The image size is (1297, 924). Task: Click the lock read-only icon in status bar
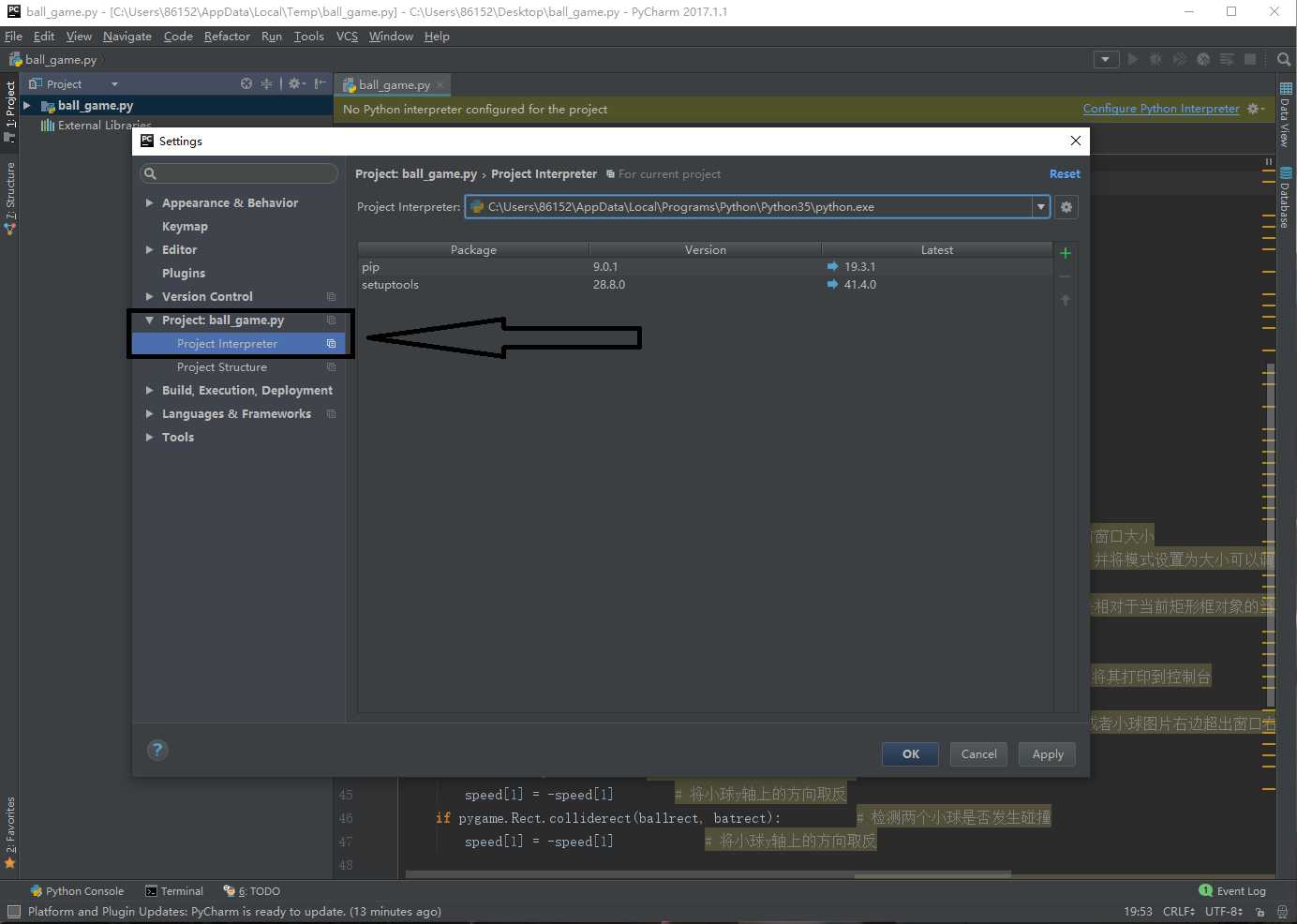point(1260,912)
